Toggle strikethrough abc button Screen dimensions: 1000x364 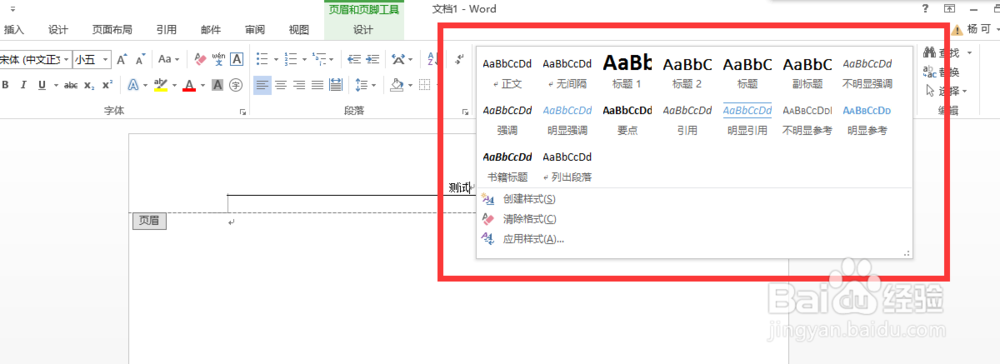pyautogui.click(x=71, y=85)
